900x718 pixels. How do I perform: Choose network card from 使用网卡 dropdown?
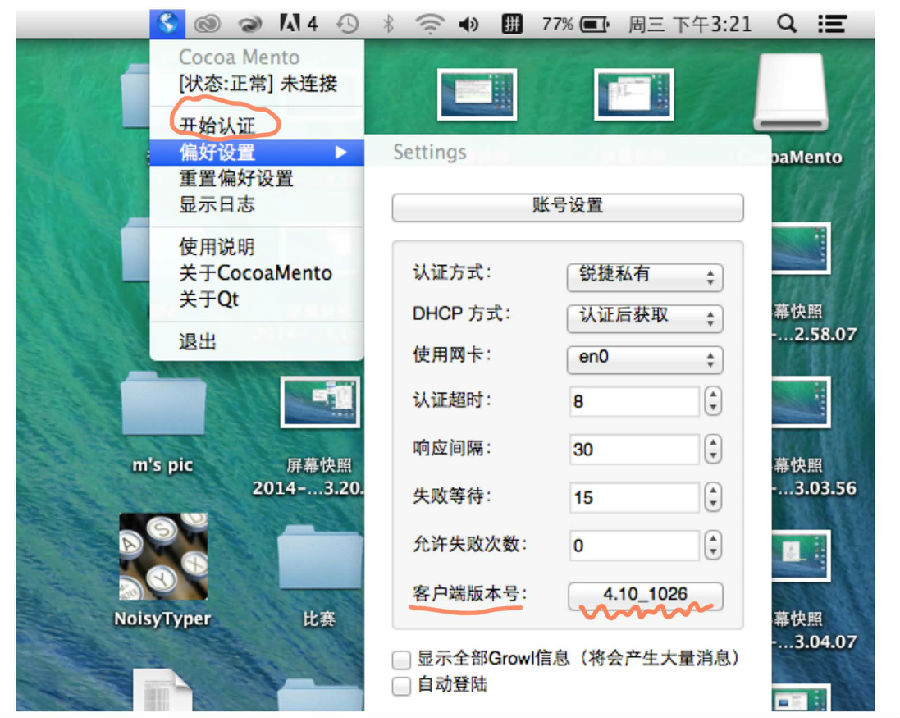click(x=645, y=358)
